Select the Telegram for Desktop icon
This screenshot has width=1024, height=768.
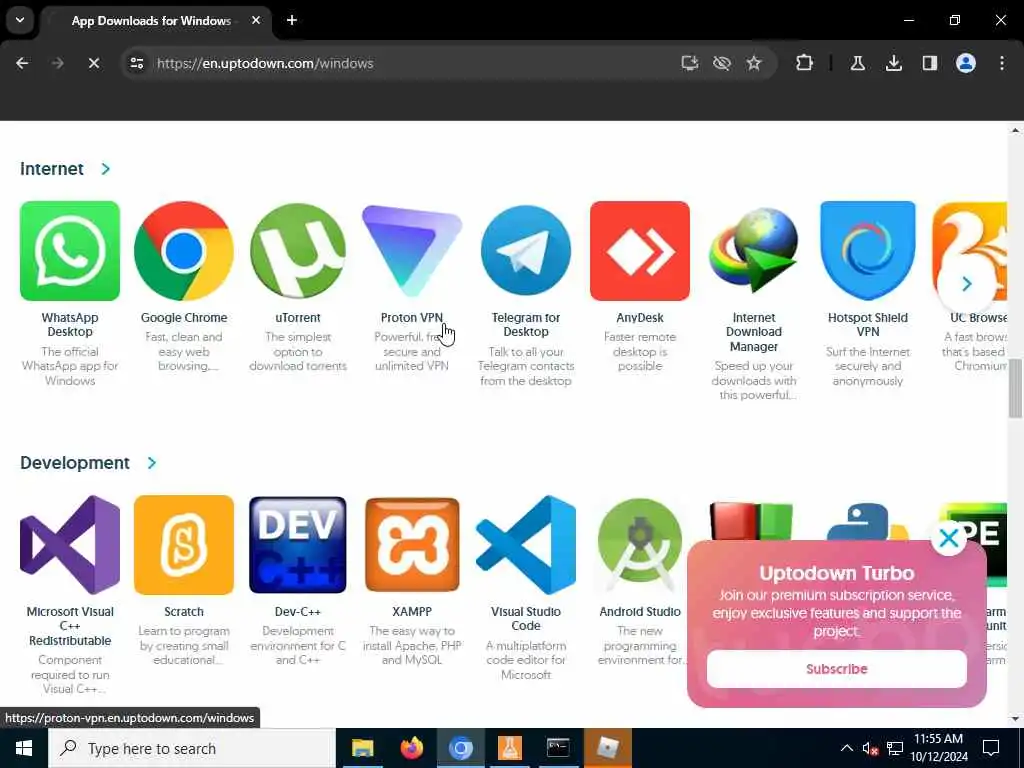coord(526,251)
